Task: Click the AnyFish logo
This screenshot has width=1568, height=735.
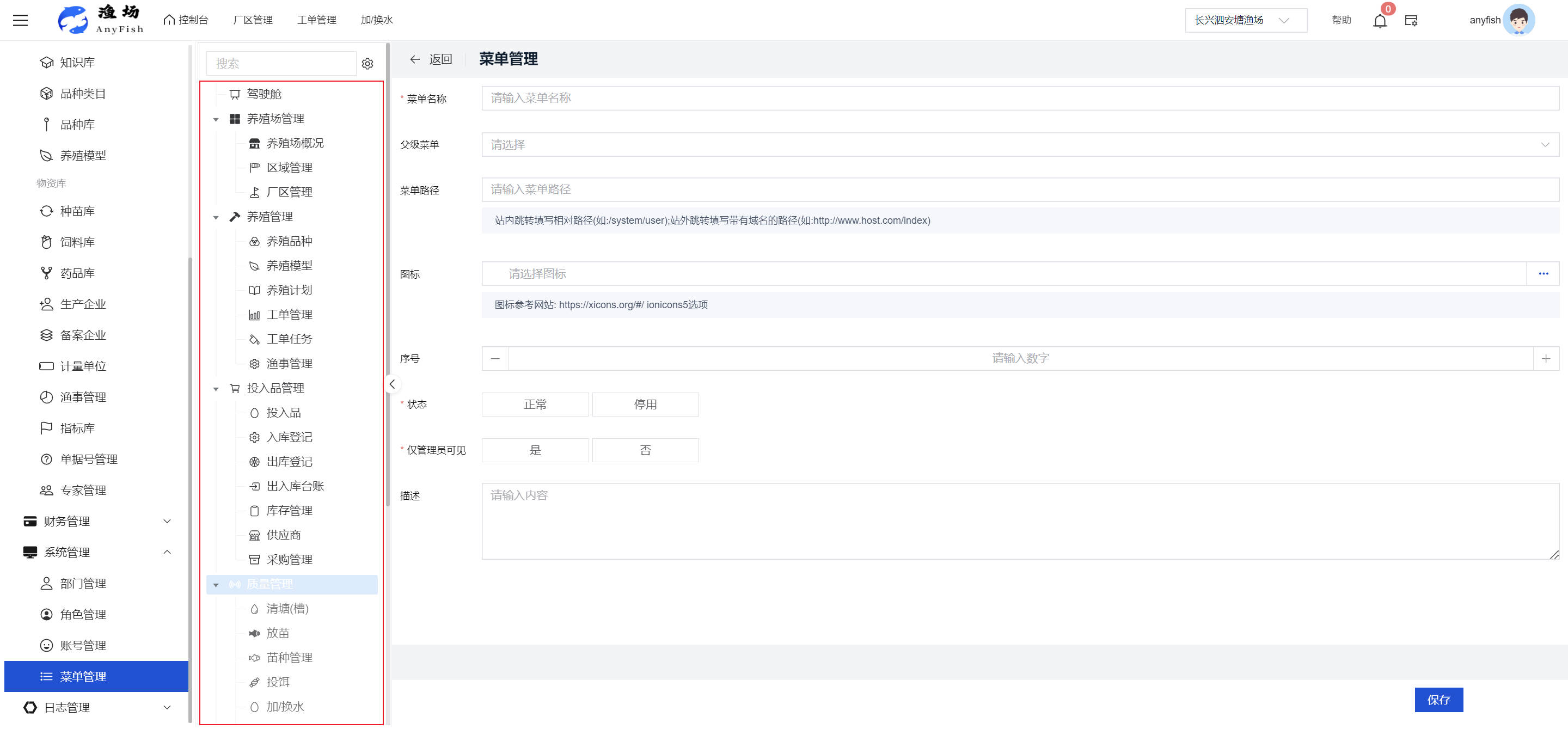Action: [x=100, y=20]
